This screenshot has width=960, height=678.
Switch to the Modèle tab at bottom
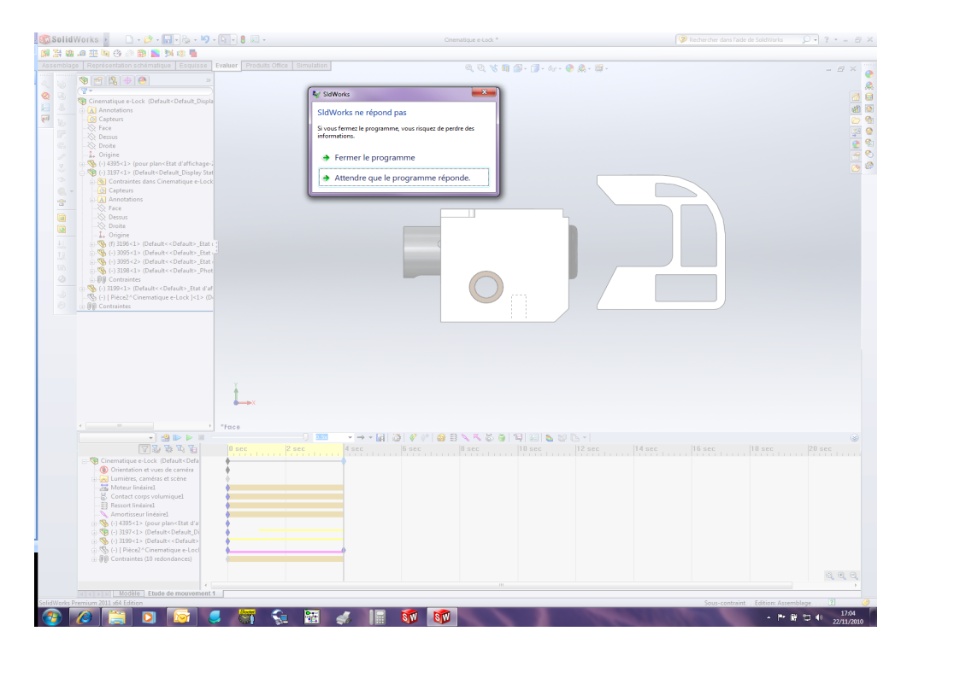coord(129,593)
